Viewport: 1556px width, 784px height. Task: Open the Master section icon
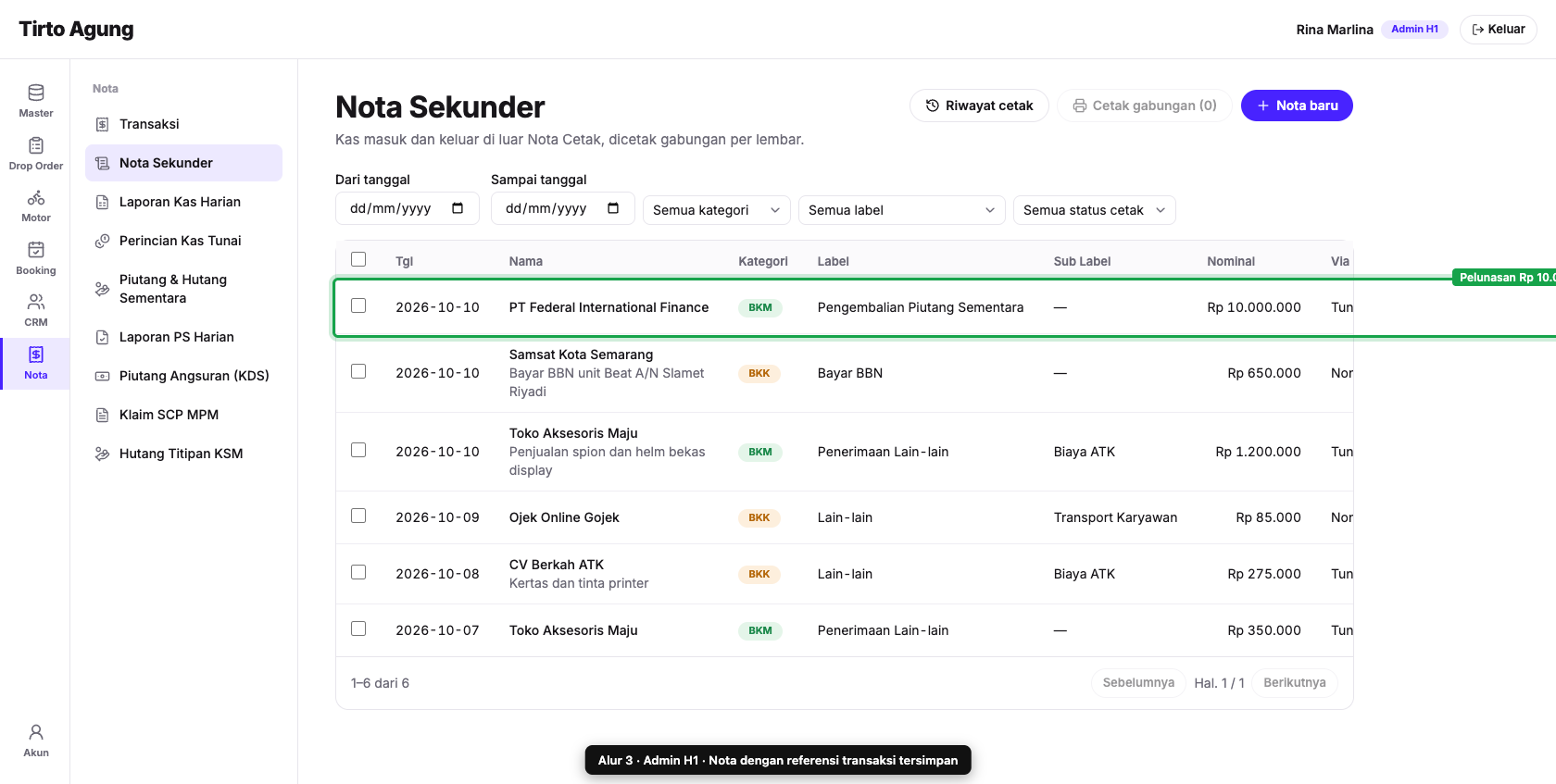36,93
